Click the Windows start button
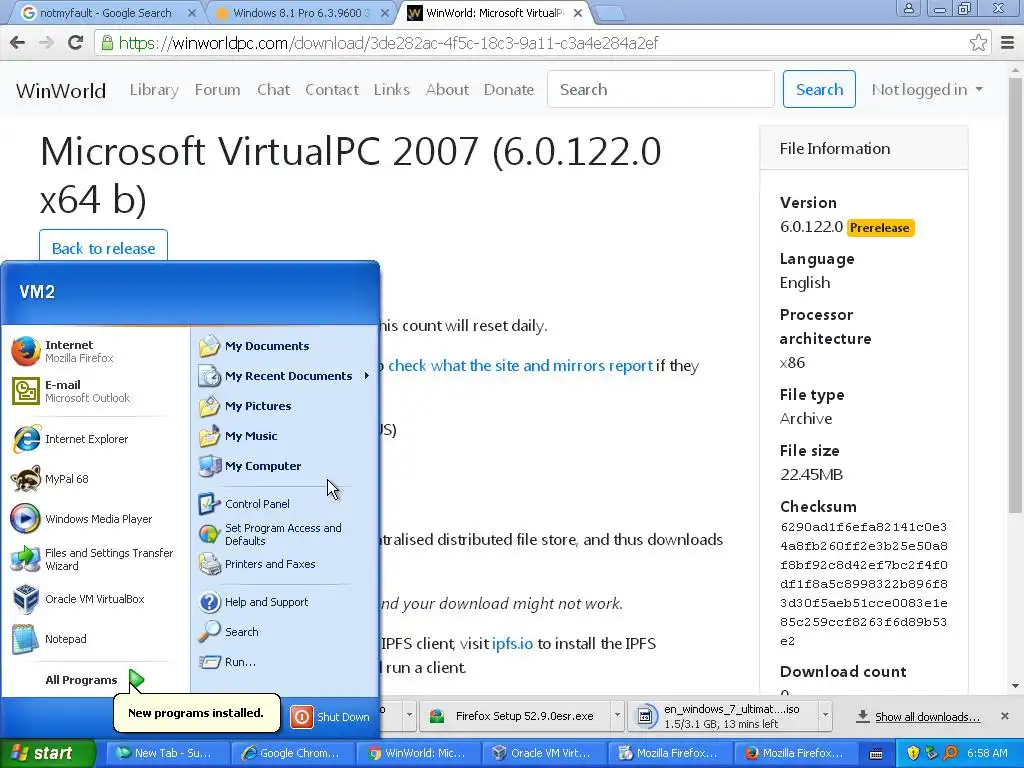 click(46, 753)
